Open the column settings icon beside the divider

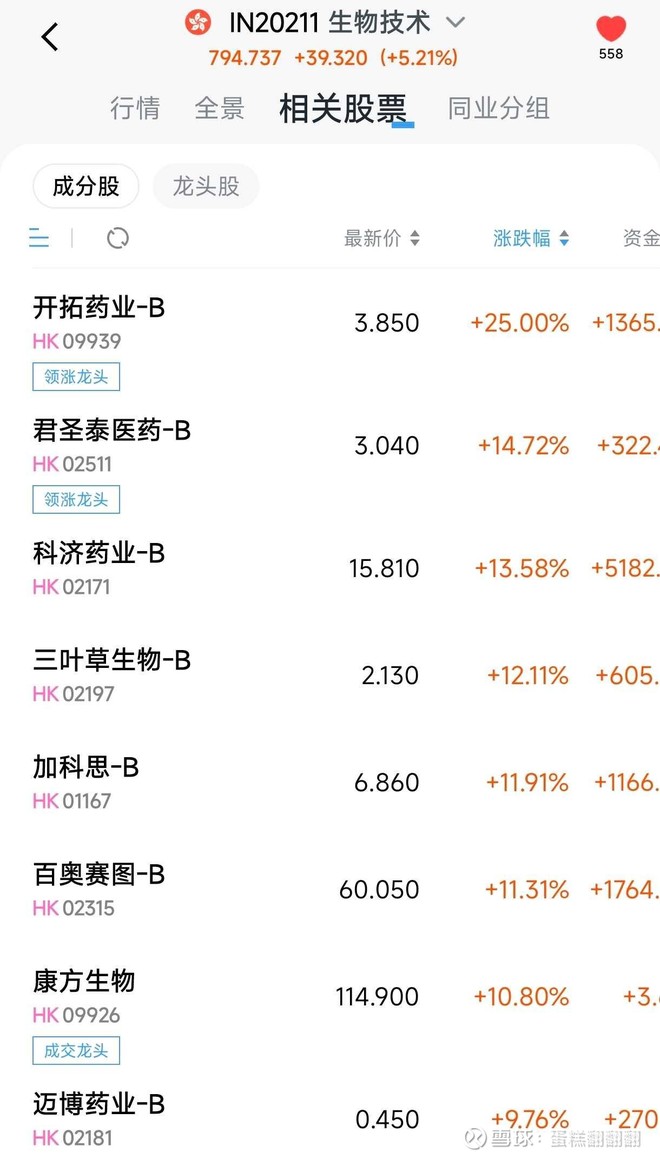tap(38, 239)
